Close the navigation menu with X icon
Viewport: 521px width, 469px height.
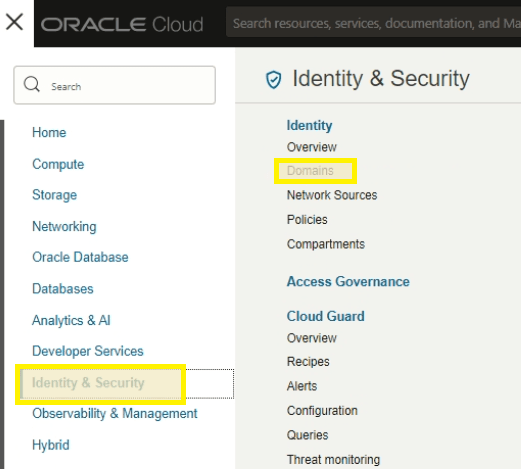tap(14, 22)
